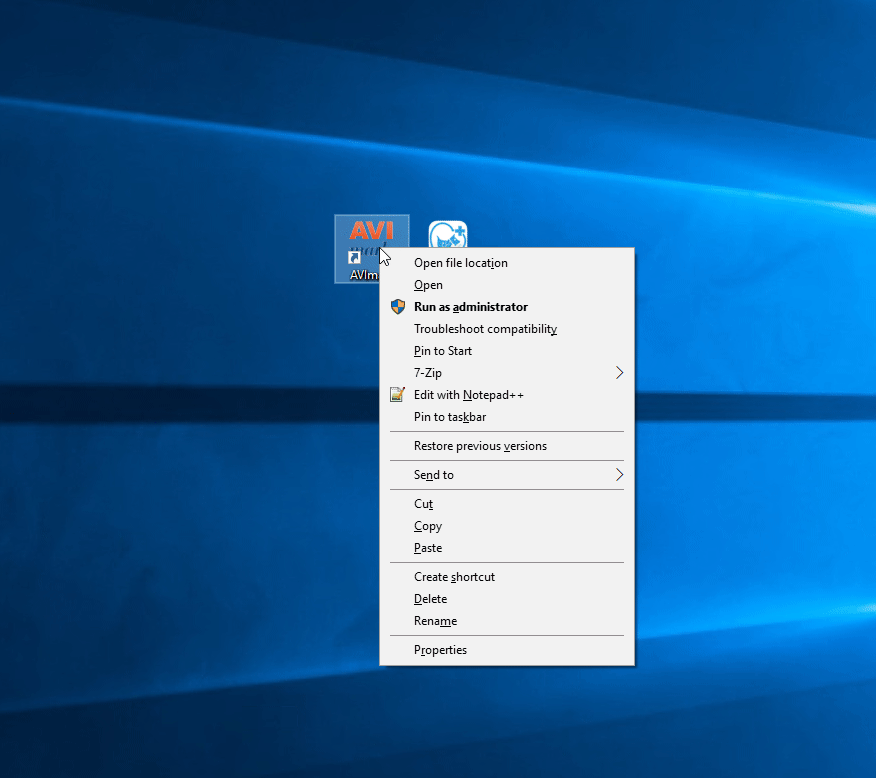The image size is (876, 778).
Task: Expand the Send to submenu arrow
Action: click(619, 475)
